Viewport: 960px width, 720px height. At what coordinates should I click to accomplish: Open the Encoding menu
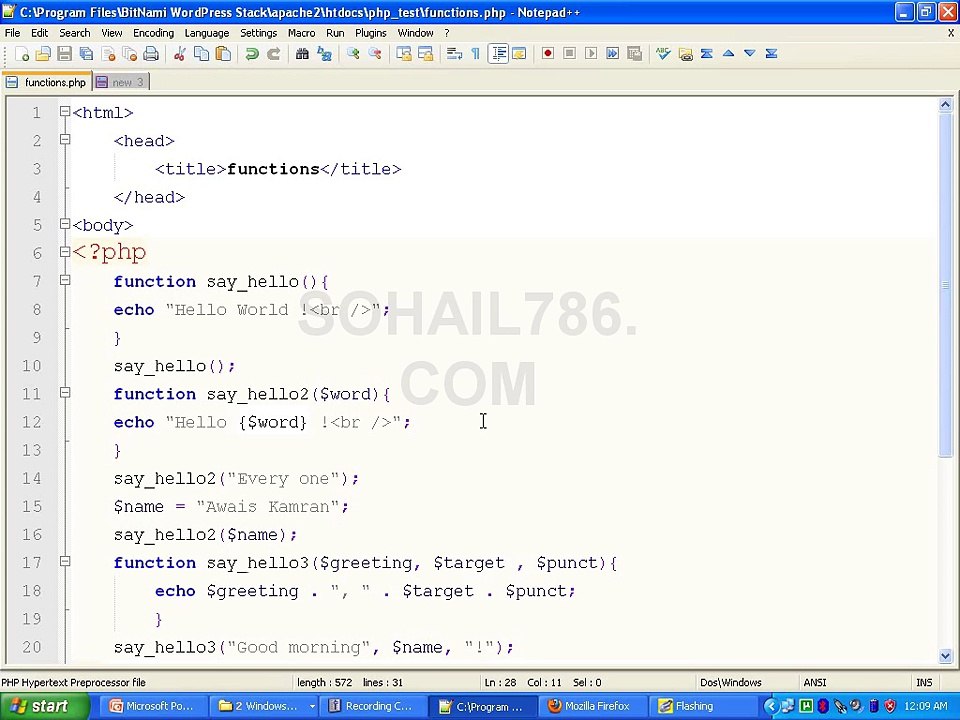click(x=153, y=33)
